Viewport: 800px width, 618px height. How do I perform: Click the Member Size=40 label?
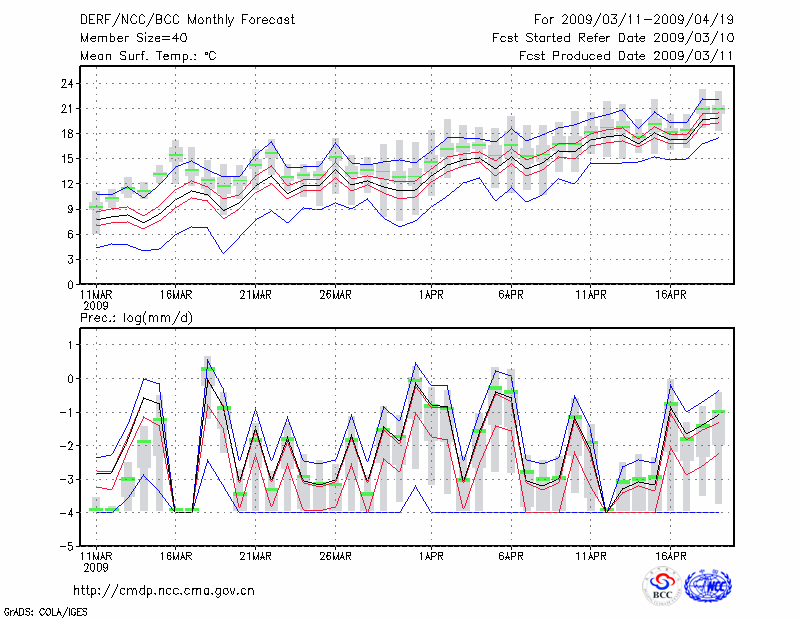click(x=126, y=37)
